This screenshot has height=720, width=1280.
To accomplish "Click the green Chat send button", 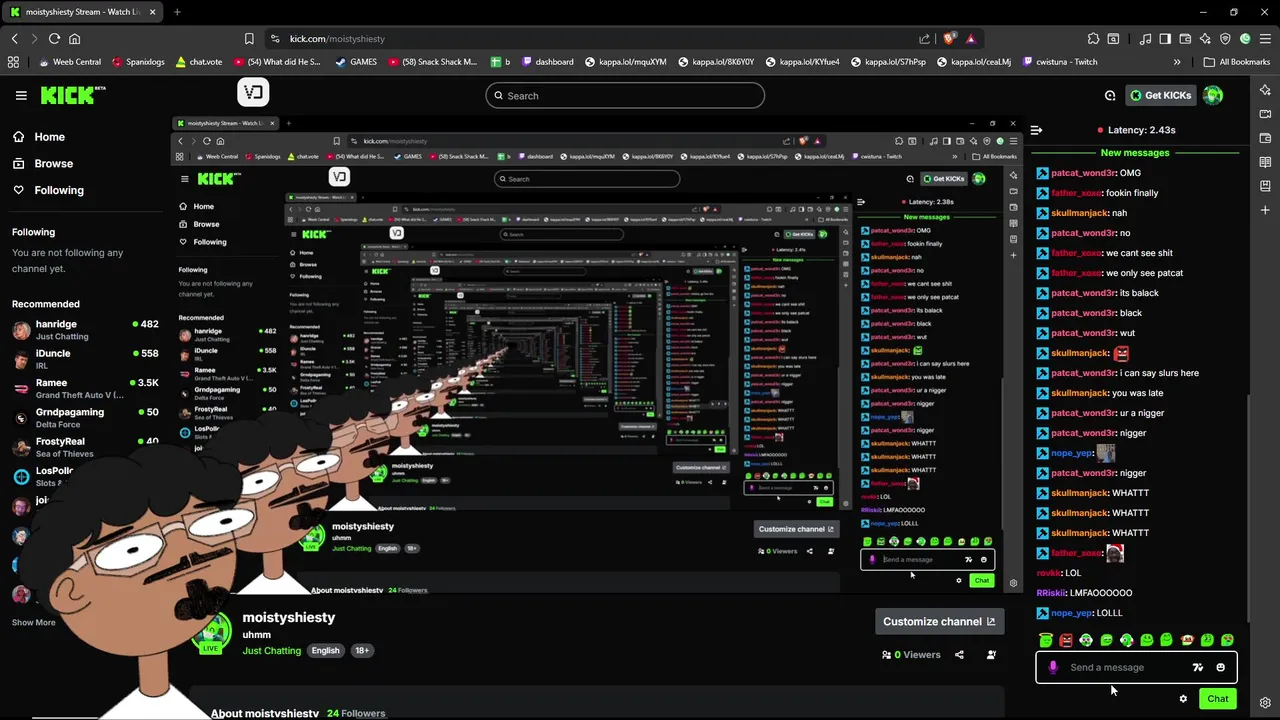I will [x=1217, y=699].
